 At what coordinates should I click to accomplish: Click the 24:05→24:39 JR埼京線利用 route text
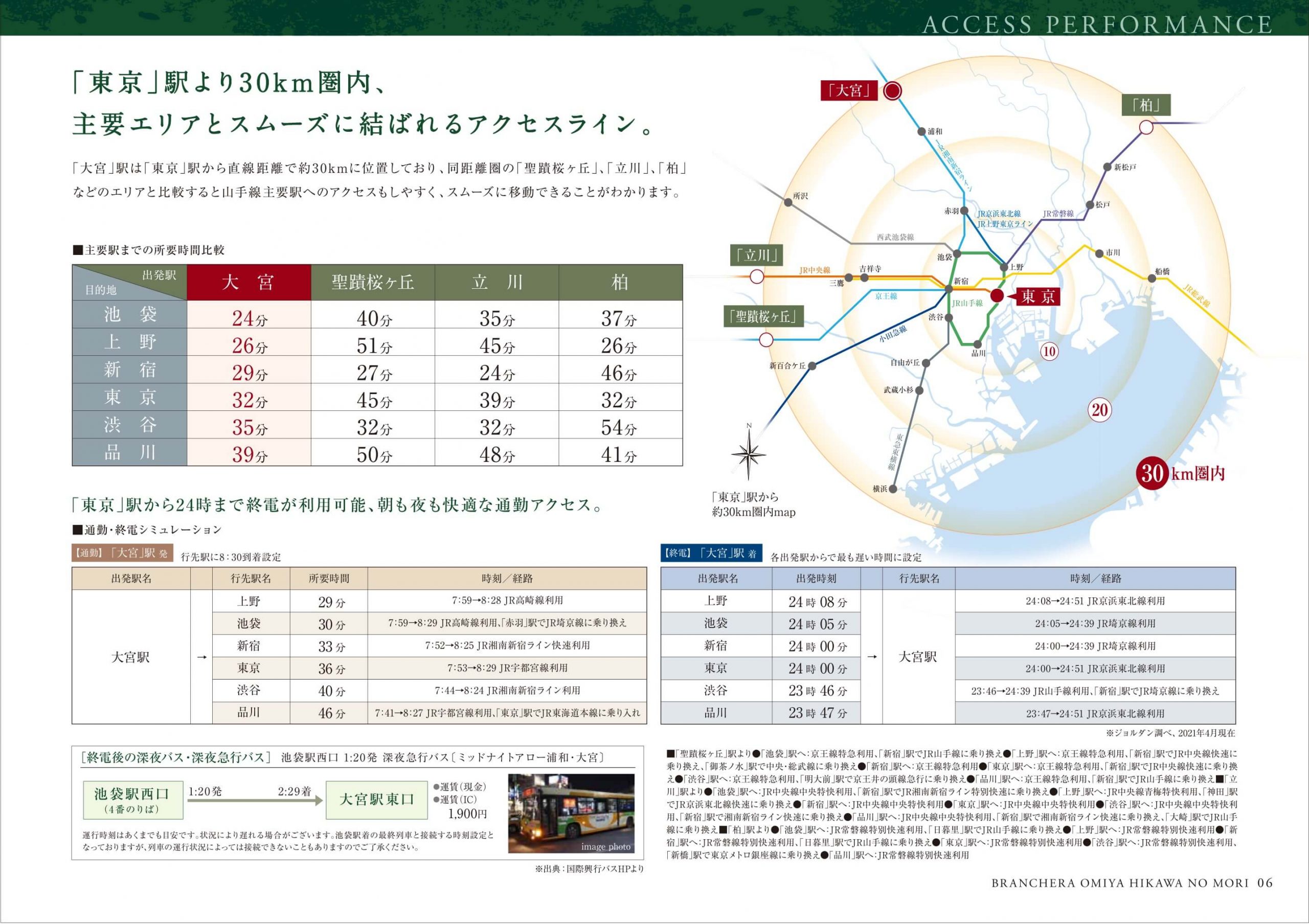click(x=1095, y=623)
